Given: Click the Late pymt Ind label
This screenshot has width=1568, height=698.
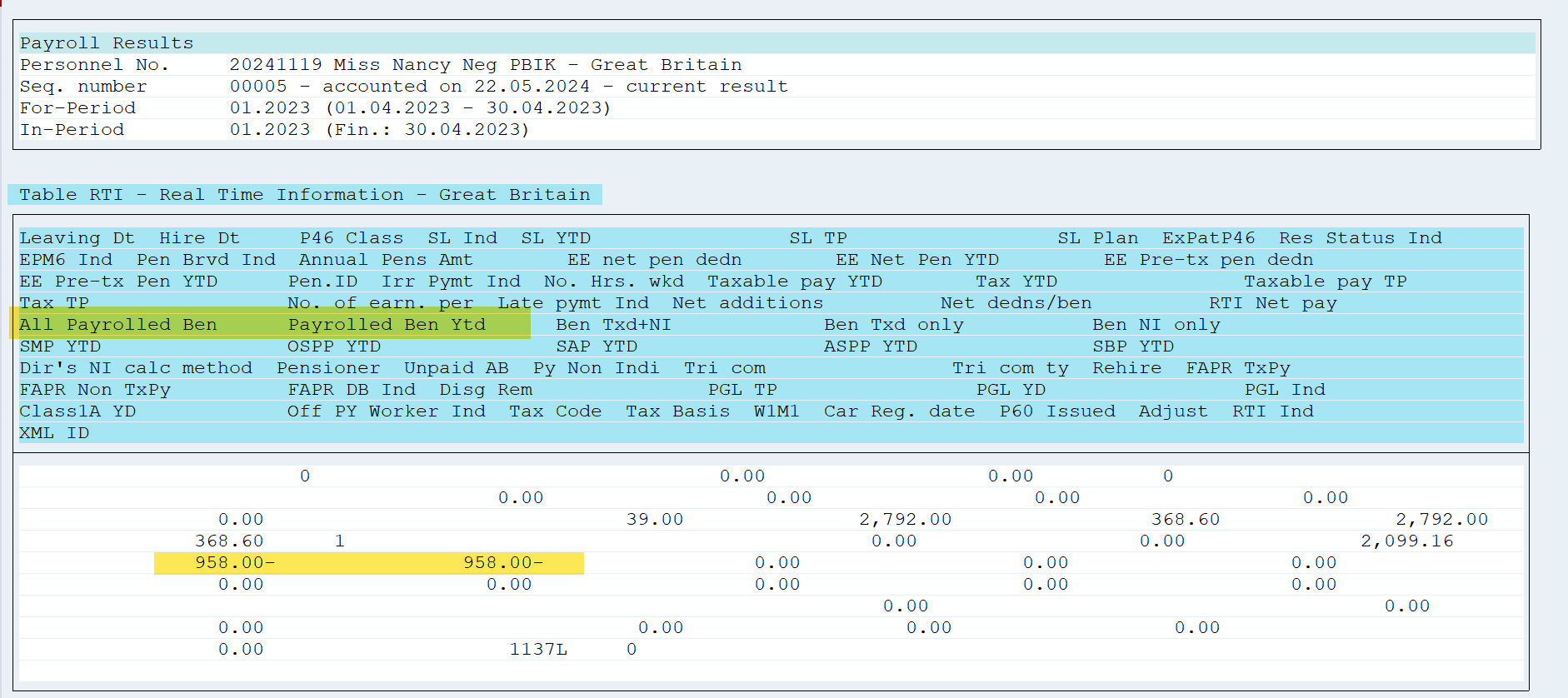Looking at the screenshot, I should 573,303.
